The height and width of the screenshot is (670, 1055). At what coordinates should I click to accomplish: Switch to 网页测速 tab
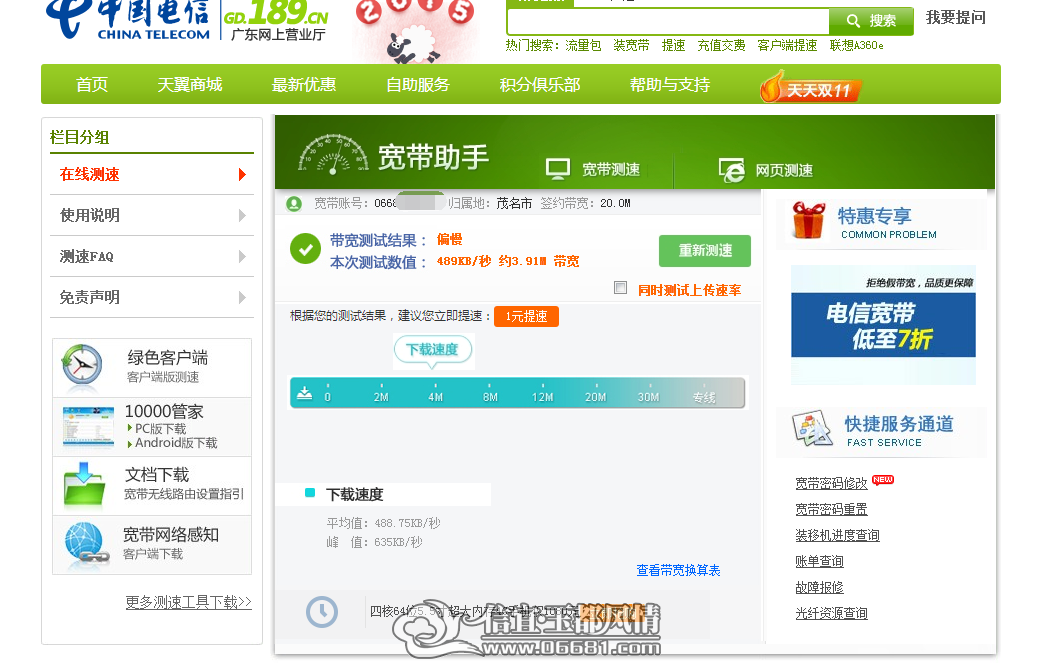[766, 170]
